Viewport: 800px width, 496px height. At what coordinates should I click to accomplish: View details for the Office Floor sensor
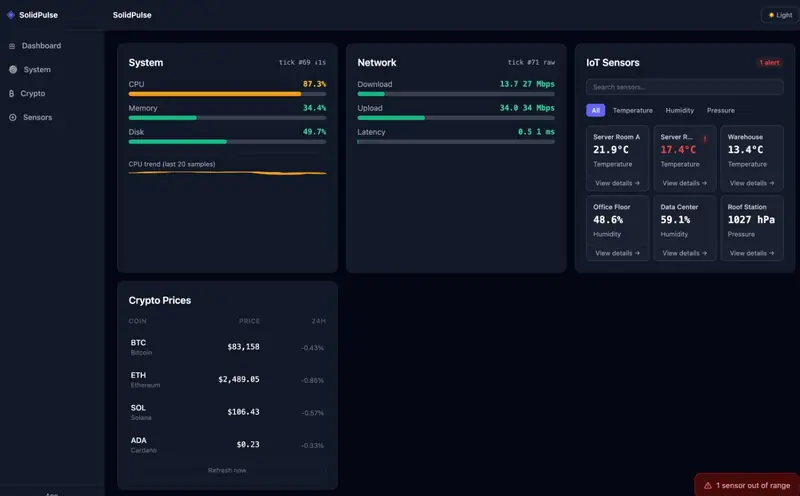point(617,253)
